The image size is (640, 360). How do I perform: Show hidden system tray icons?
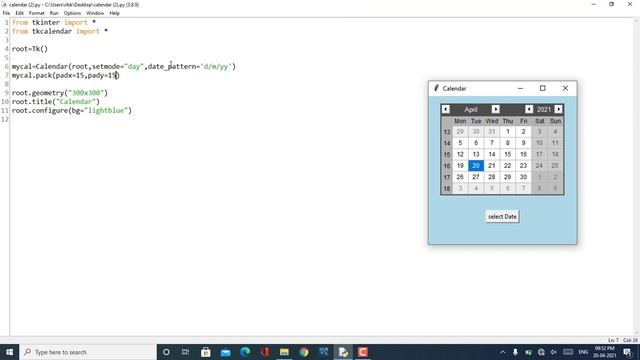click(502, 352)
